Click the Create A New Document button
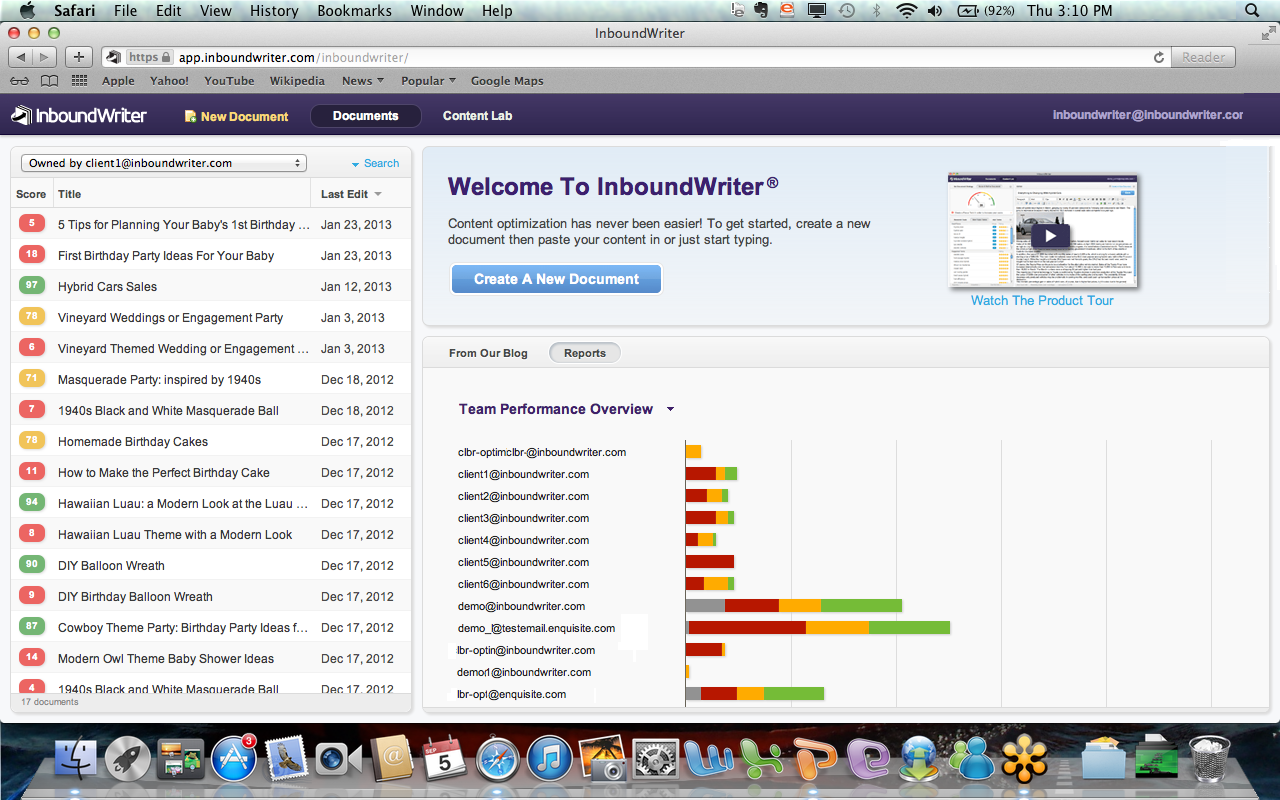Viewport: 1280px width, 800px height. [x=556, y=279]
